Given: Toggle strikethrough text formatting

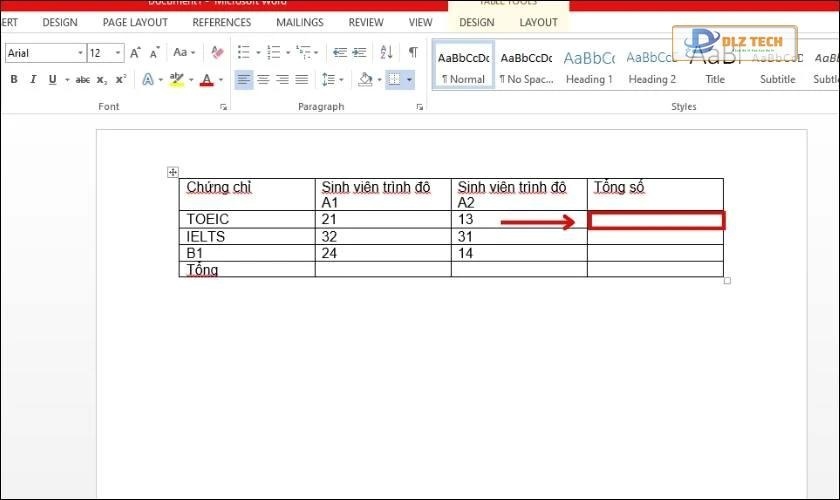Looking at the screenshot, I should point(83,80).
